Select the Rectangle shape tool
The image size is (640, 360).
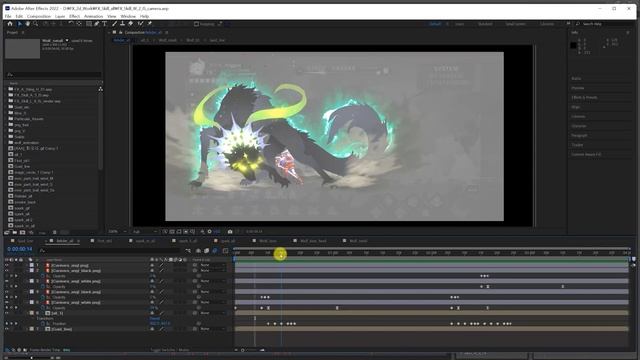click(89, 24)
